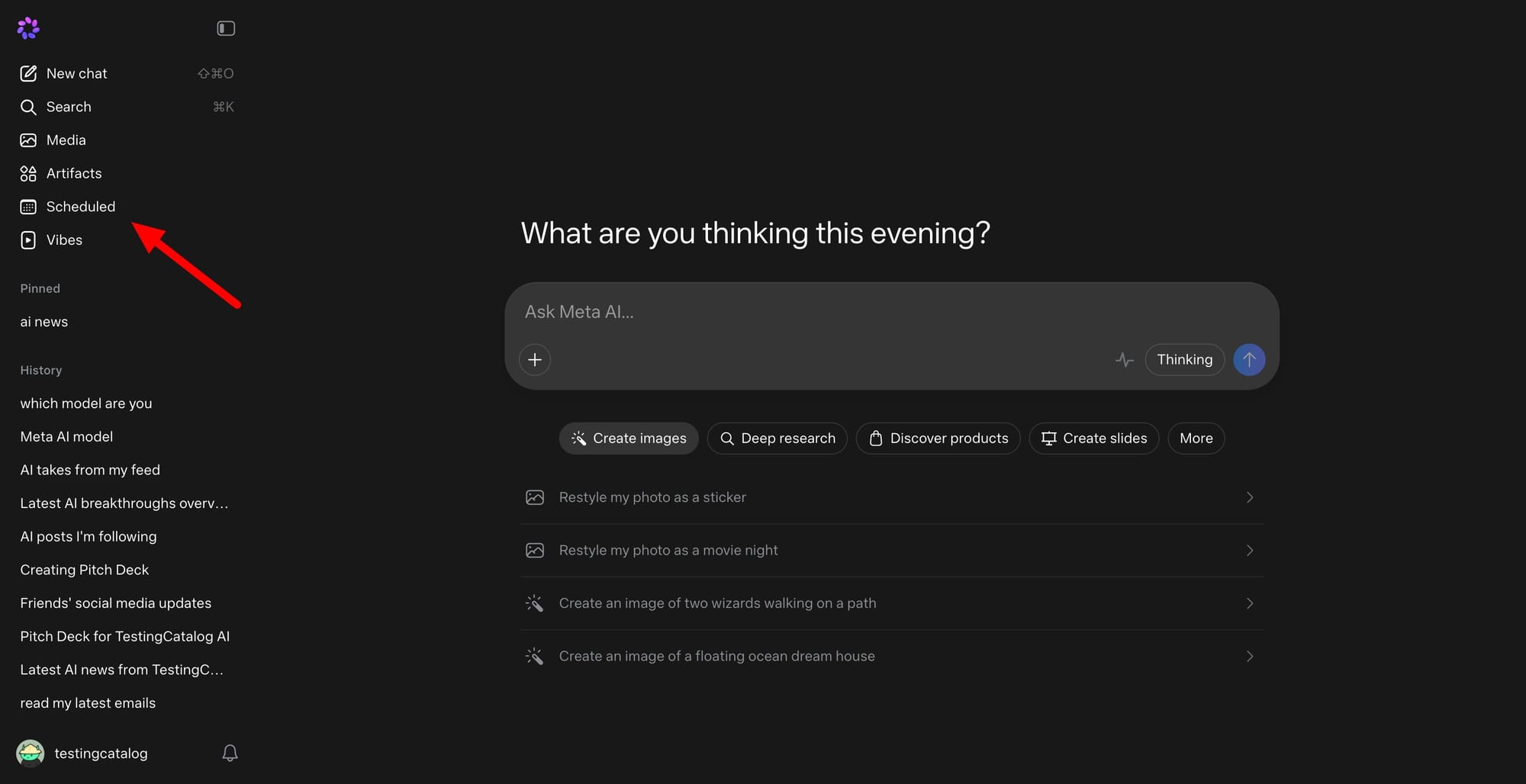
Task: Go to the Media section
Action: pyautogui.click(x=127, y=140)
